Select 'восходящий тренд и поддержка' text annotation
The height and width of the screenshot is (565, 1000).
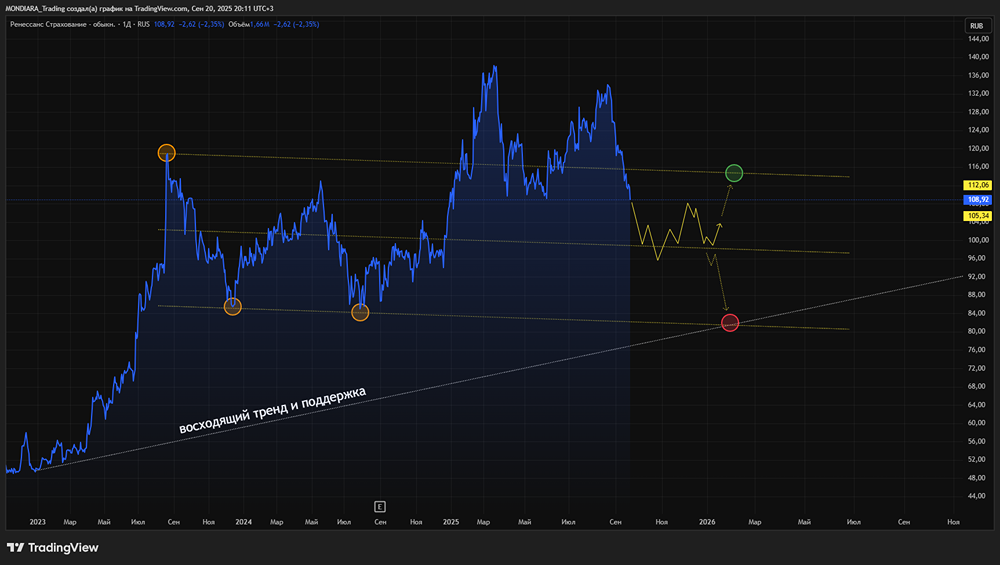tap(272, 410)
